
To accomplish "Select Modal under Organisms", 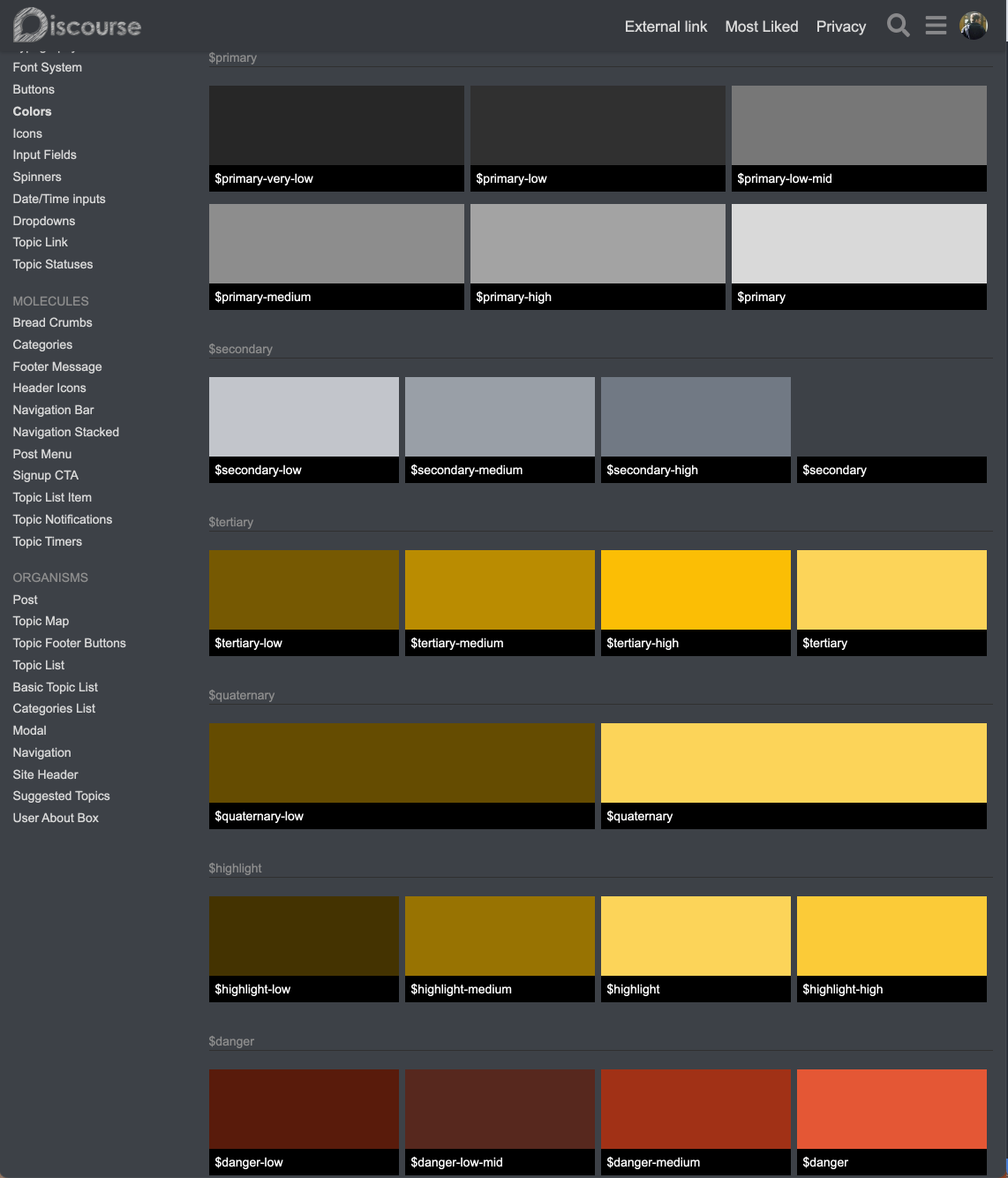I will (x=30, y=730).
